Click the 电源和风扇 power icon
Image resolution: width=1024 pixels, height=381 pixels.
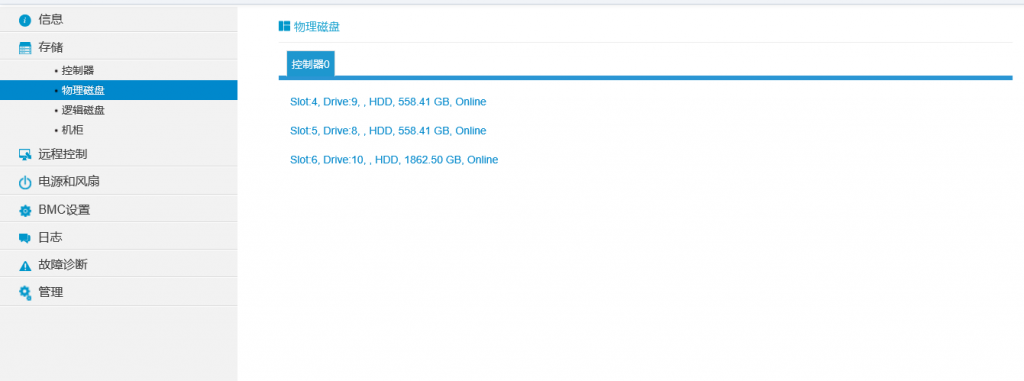(25, 182)
